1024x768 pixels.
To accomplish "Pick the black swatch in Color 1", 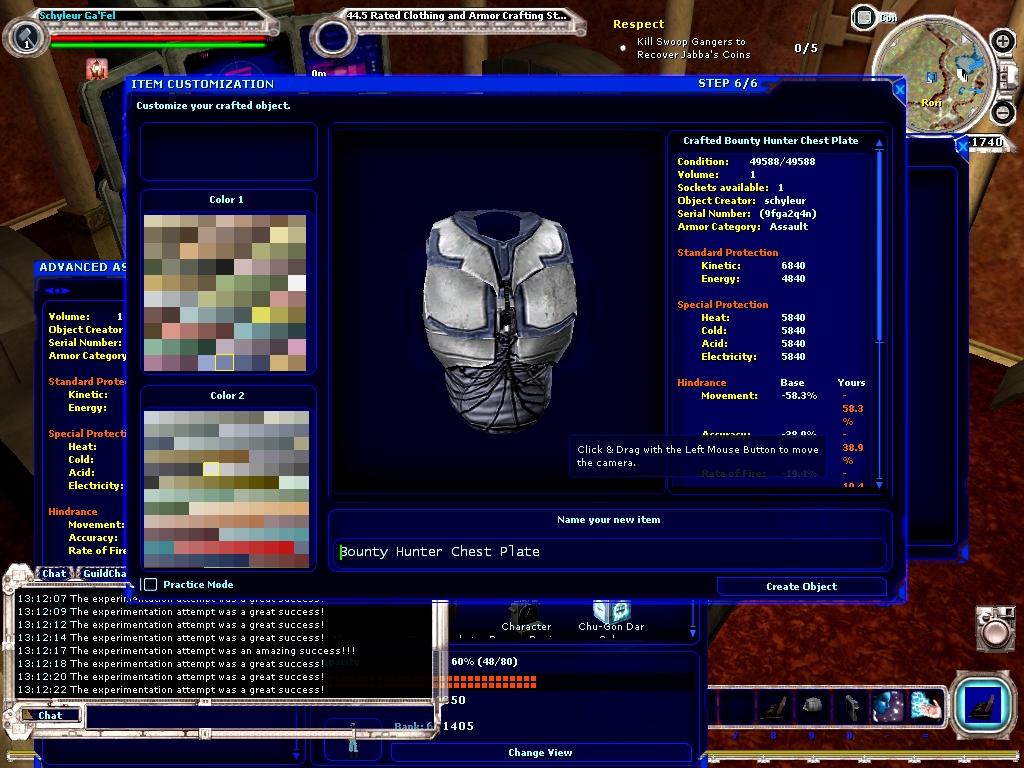I will coord(225,266).
